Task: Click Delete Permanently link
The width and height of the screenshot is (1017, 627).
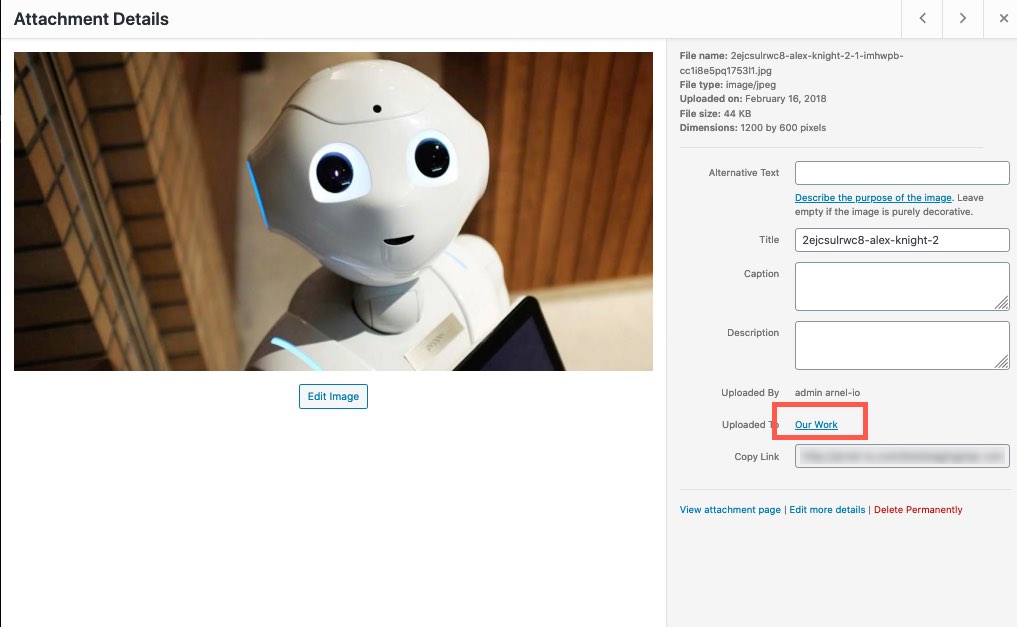Action: tap(918, 510)
